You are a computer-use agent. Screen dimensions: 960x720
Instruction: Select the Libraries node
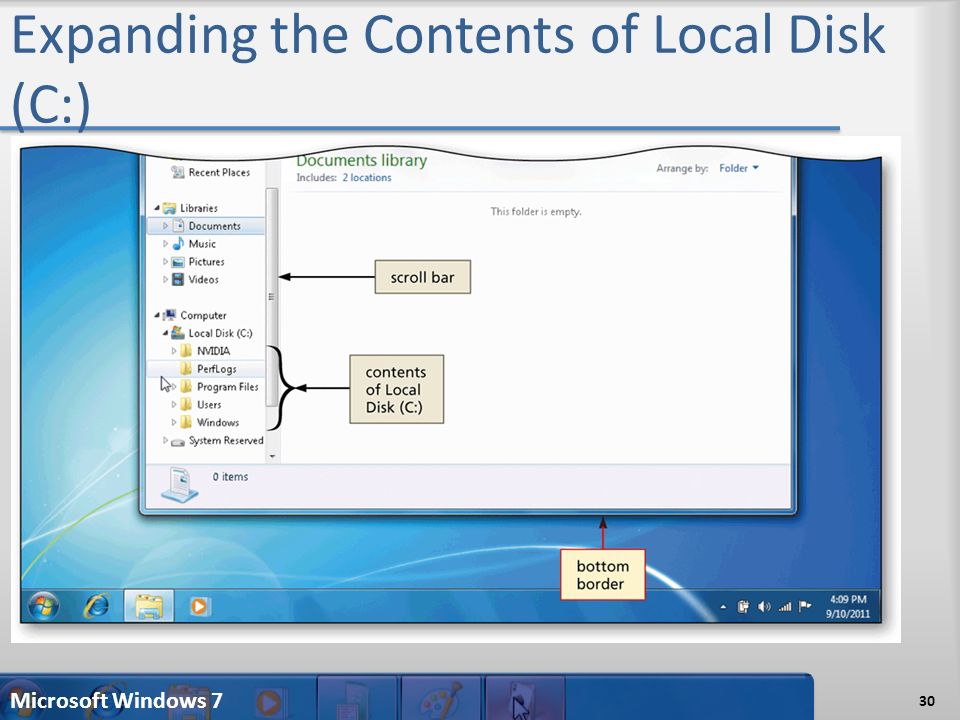pyautogui.click(x=198, y=208)
